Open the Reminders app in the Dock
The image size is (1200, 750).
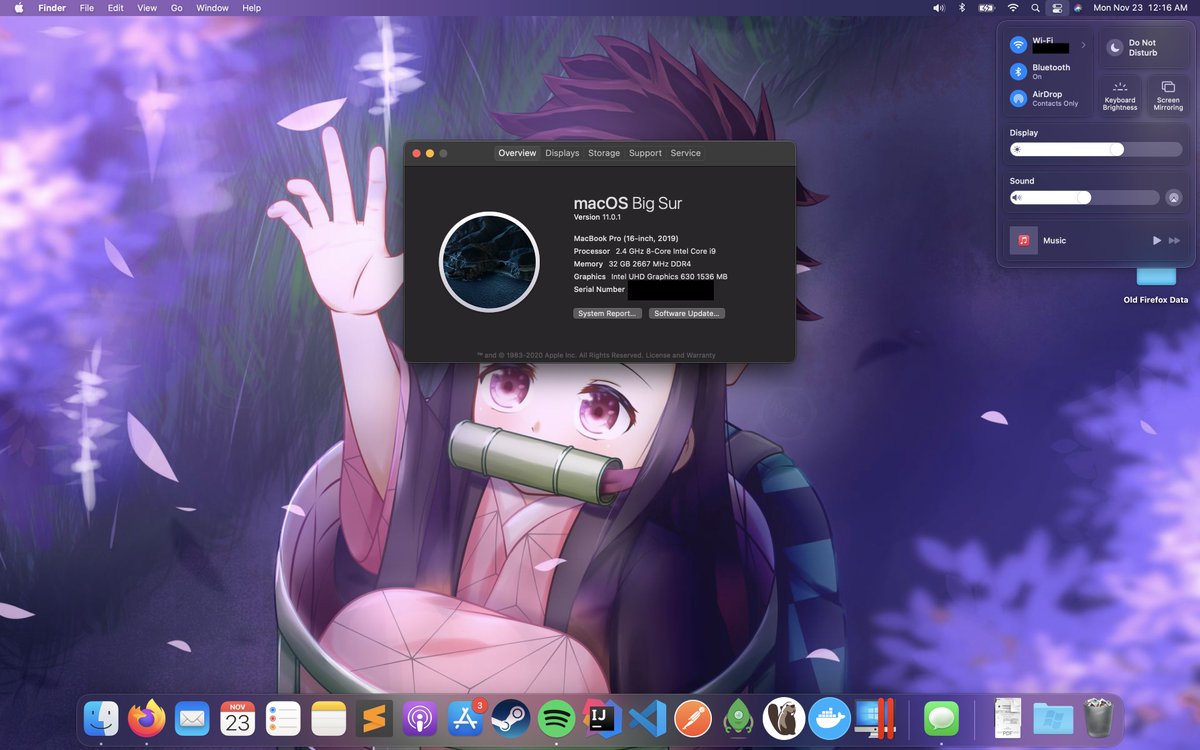coord(284,718)
